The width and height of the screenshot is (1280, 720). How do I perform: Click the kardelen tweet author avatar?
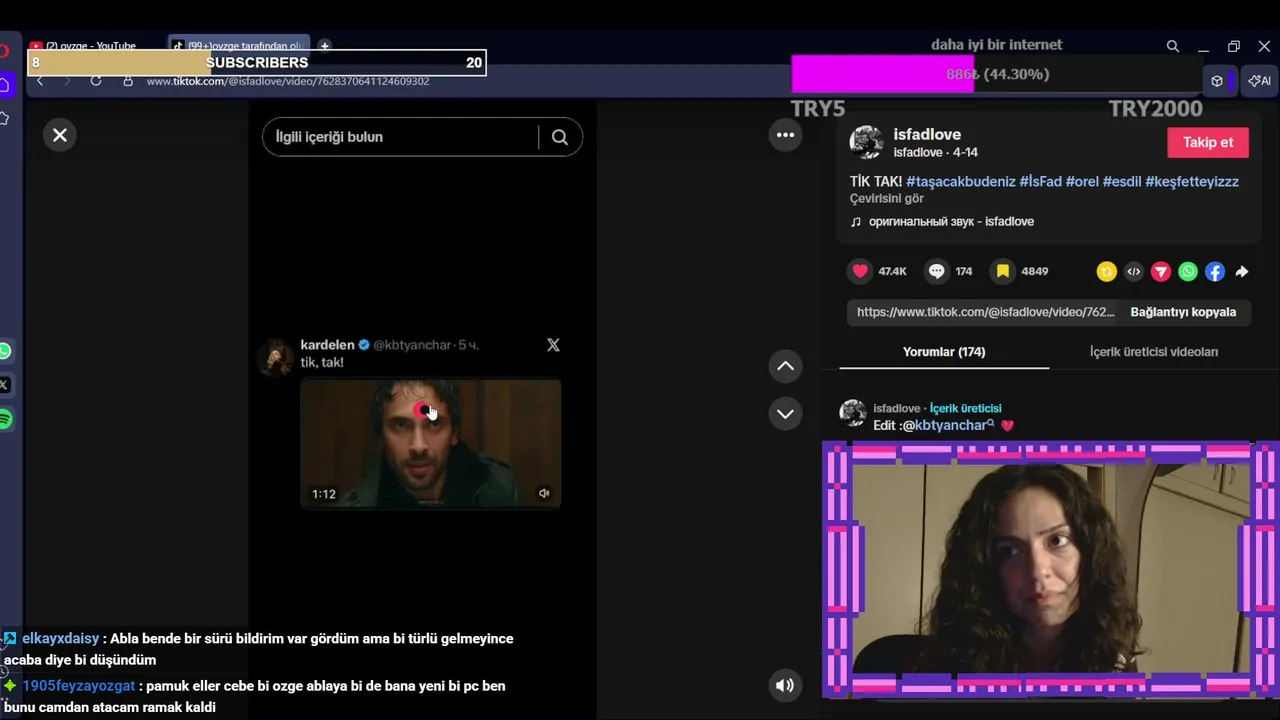[x=276, y=356]
